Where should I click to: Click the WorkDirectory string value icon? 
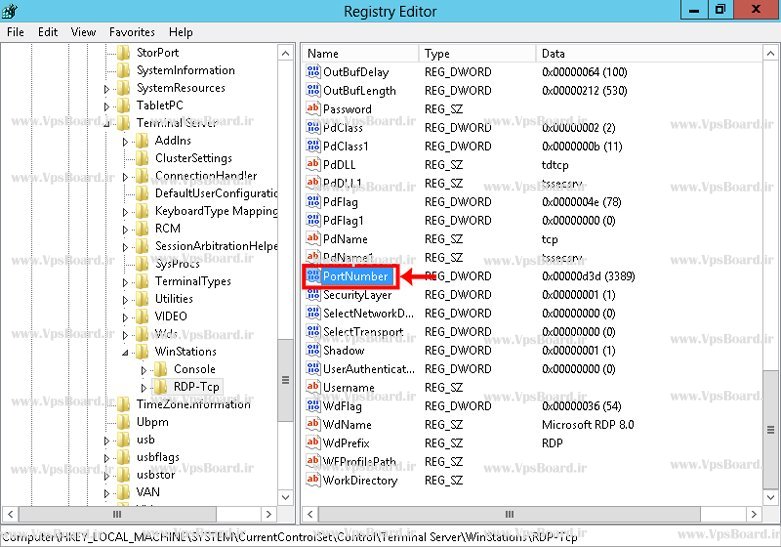click(313, 481)
